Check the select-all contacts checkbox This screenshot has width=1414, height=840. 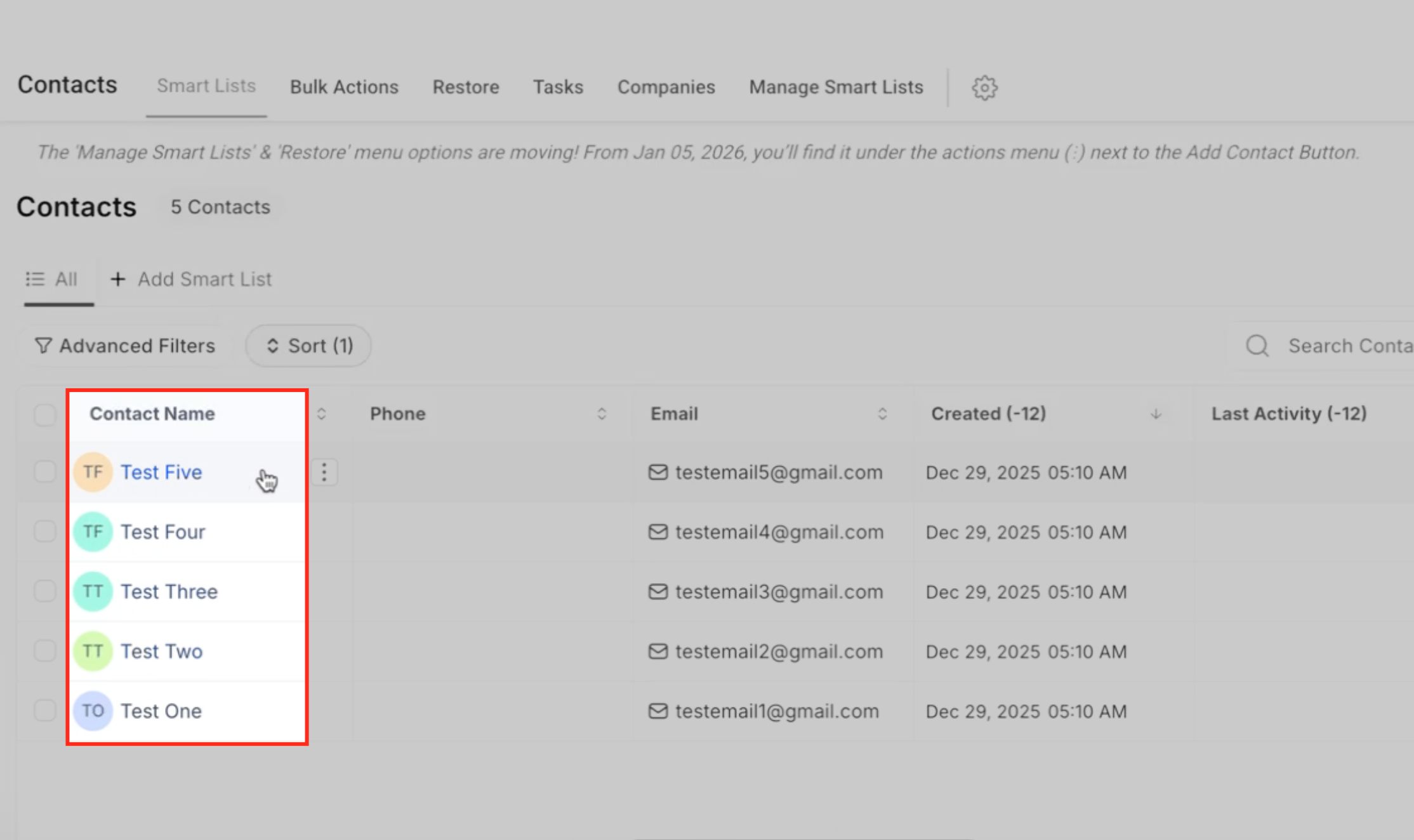[x=45, y=415]
